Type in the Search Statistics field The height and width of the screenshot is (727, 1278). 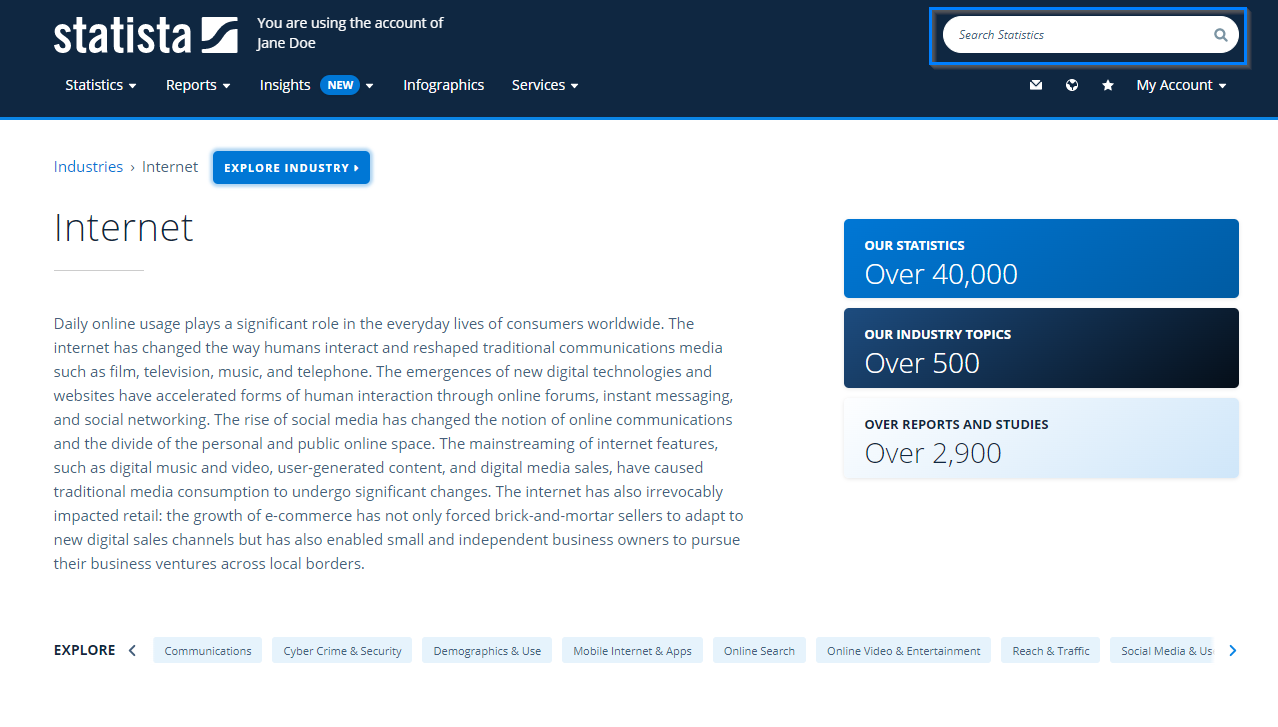point(1075,35)
